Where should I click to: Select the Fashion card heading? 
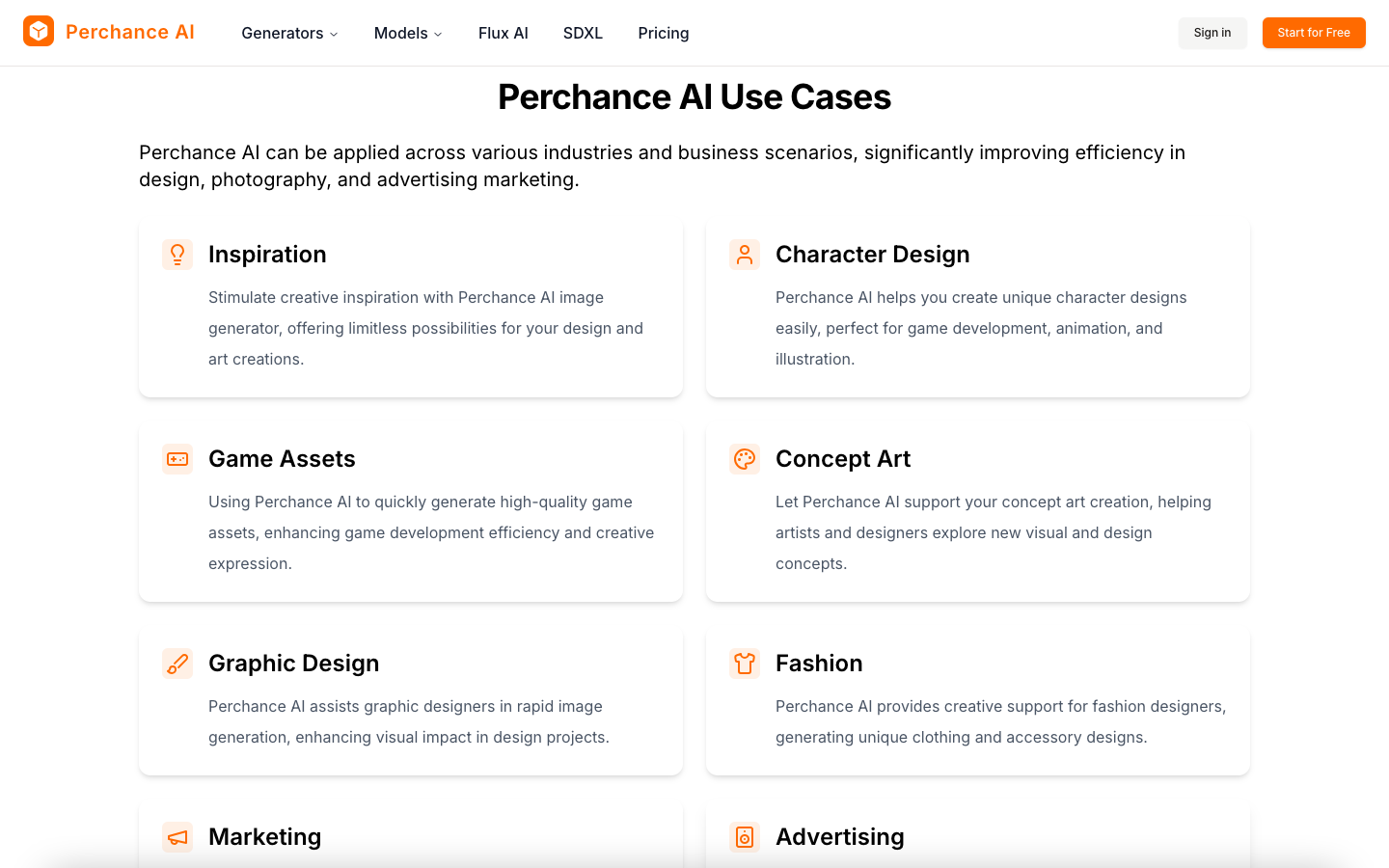coord(819,664)
